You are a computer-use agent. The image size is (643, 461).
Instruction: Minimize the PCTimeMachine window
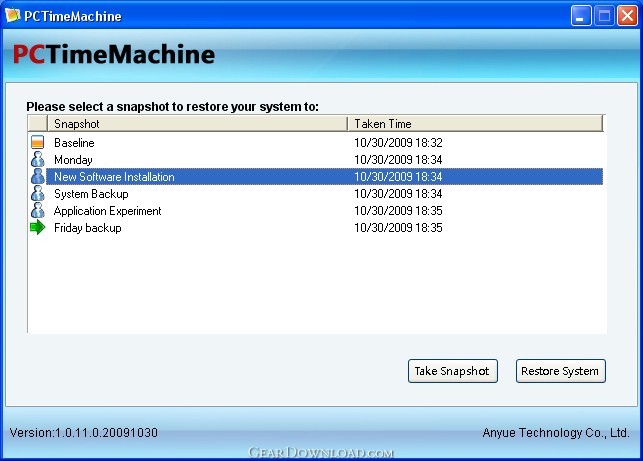[x=581, y=16]
